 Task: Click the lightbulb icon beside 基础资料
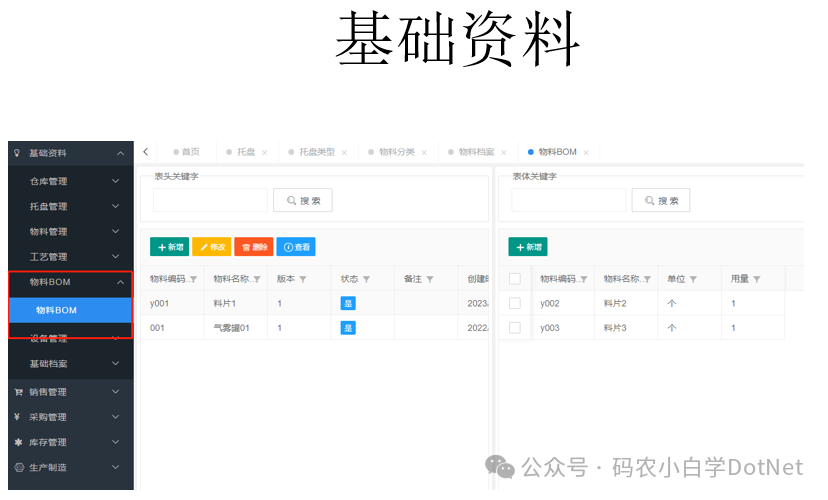[17, 154]
